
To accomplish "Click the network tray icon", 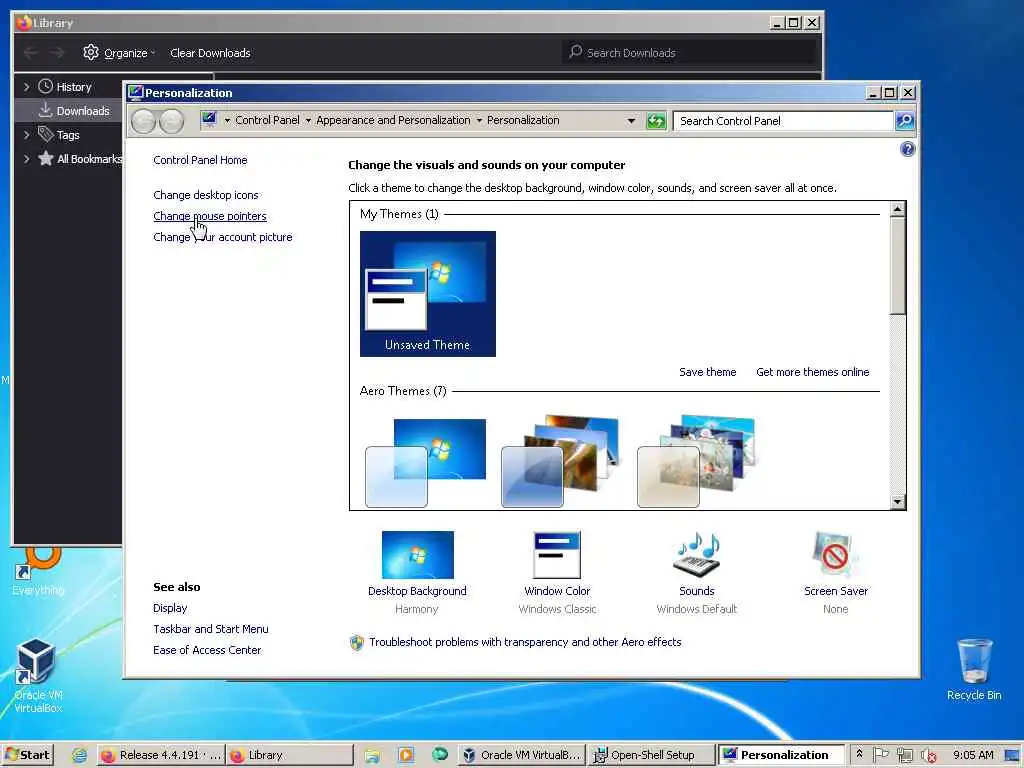I will coord(904,755).
